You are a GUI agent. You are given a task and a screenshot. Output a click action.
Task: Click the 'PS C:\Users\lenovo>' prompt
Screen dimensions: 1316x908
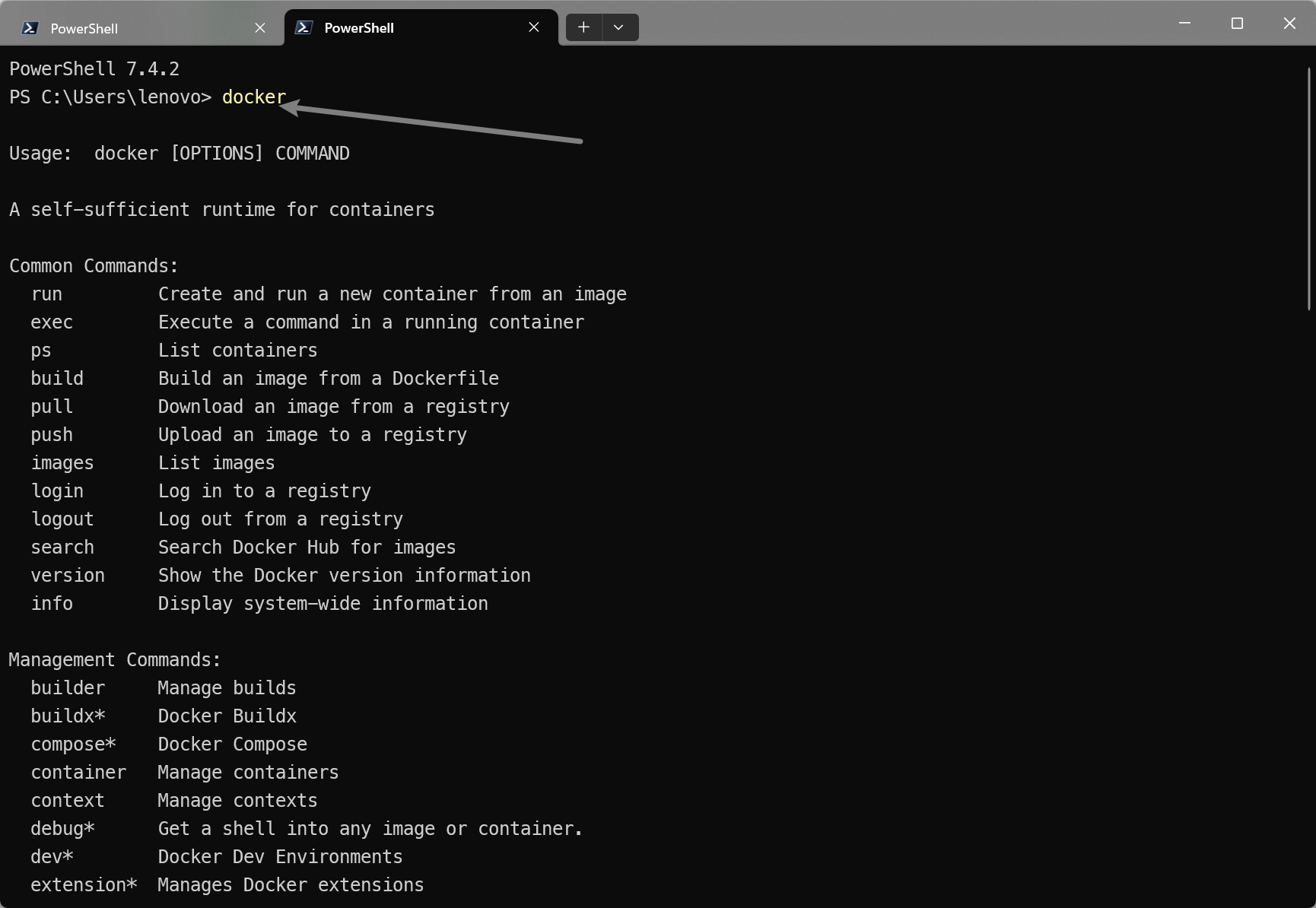[110, 97]
